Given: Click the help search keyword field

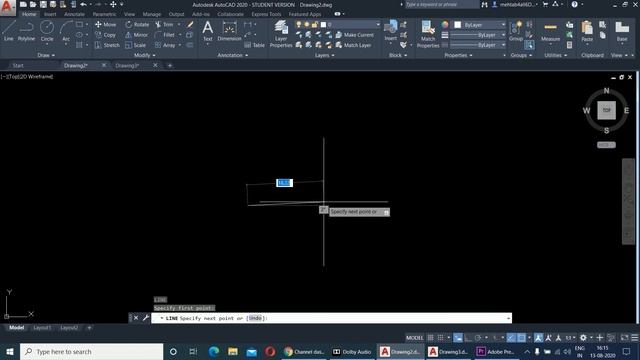Looking at the screenshot, I should click(x=441, y=4).
